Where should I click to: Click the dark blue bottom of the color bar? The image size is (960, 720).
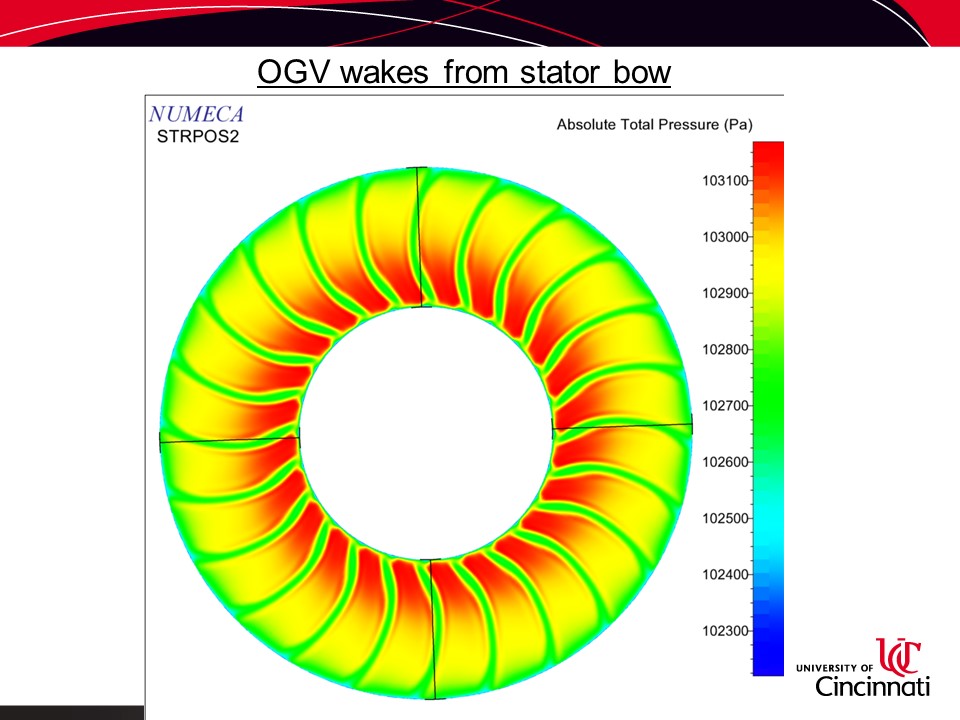[x=768, y=662]
